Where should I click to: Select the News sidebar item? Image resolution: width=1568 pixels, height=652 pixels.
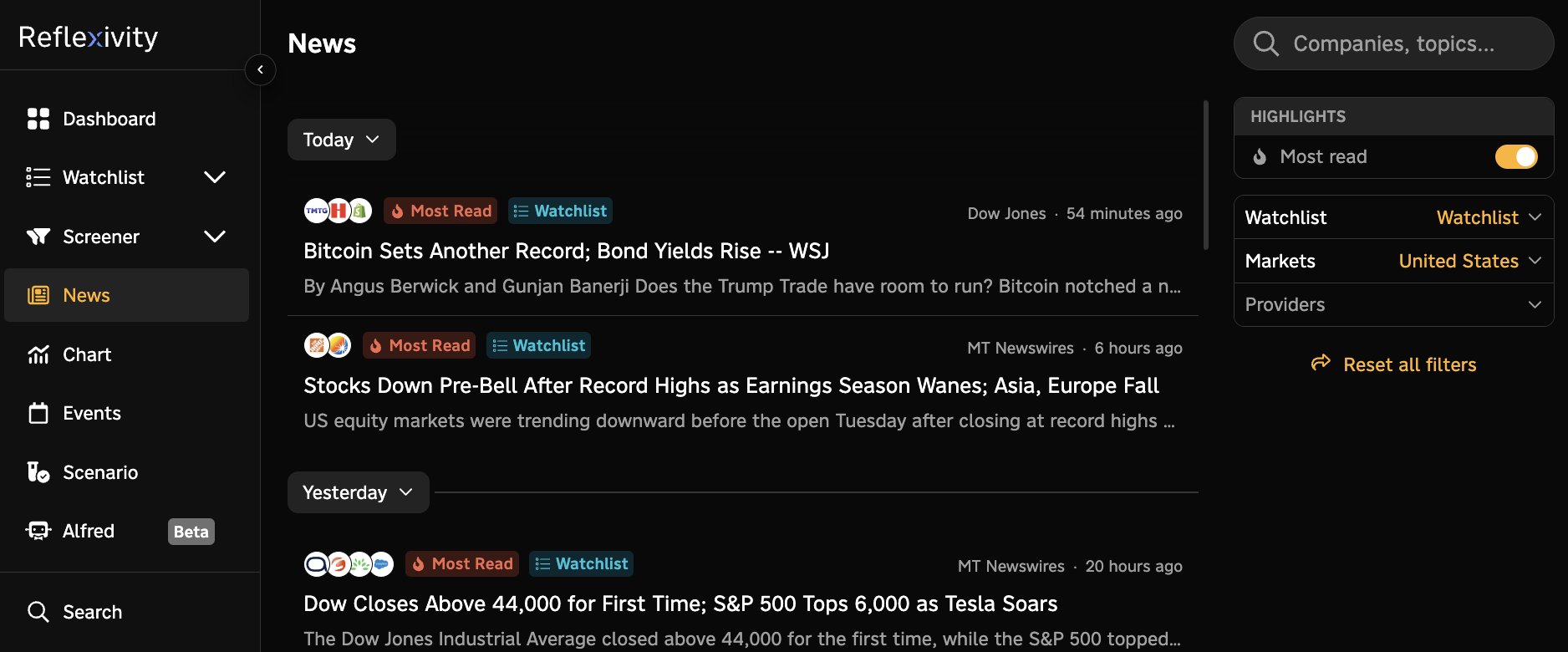(127, 295)
